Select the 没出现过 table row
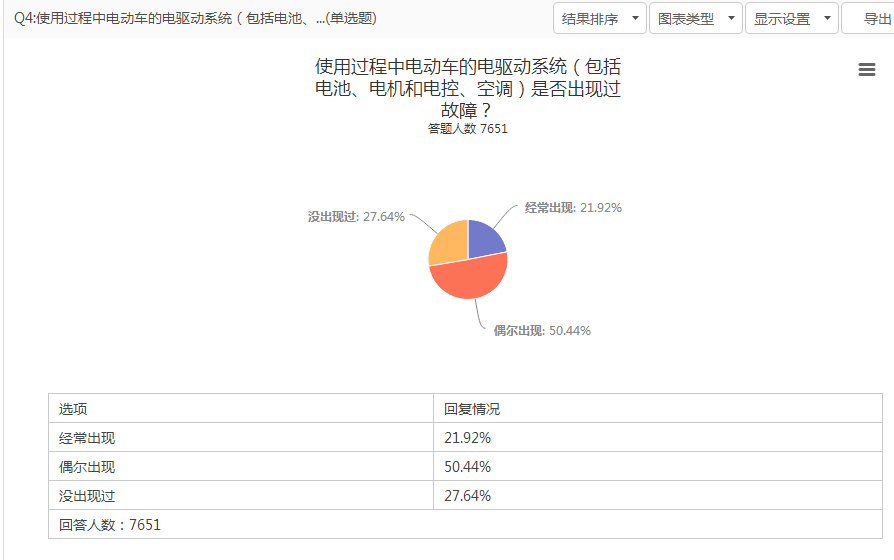The height and width of the screenshot is (560, 894). pyautogui.click(x=465, y=496)
